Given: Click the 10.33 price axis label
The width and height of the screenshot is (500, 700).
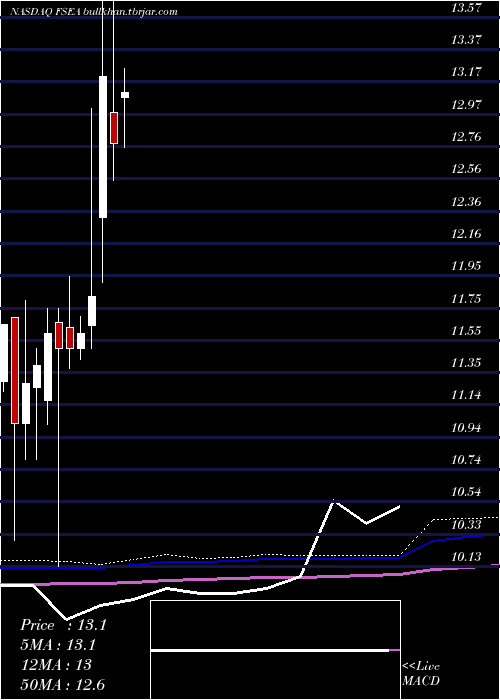Looking at the screenshot, I should [466, 525].
